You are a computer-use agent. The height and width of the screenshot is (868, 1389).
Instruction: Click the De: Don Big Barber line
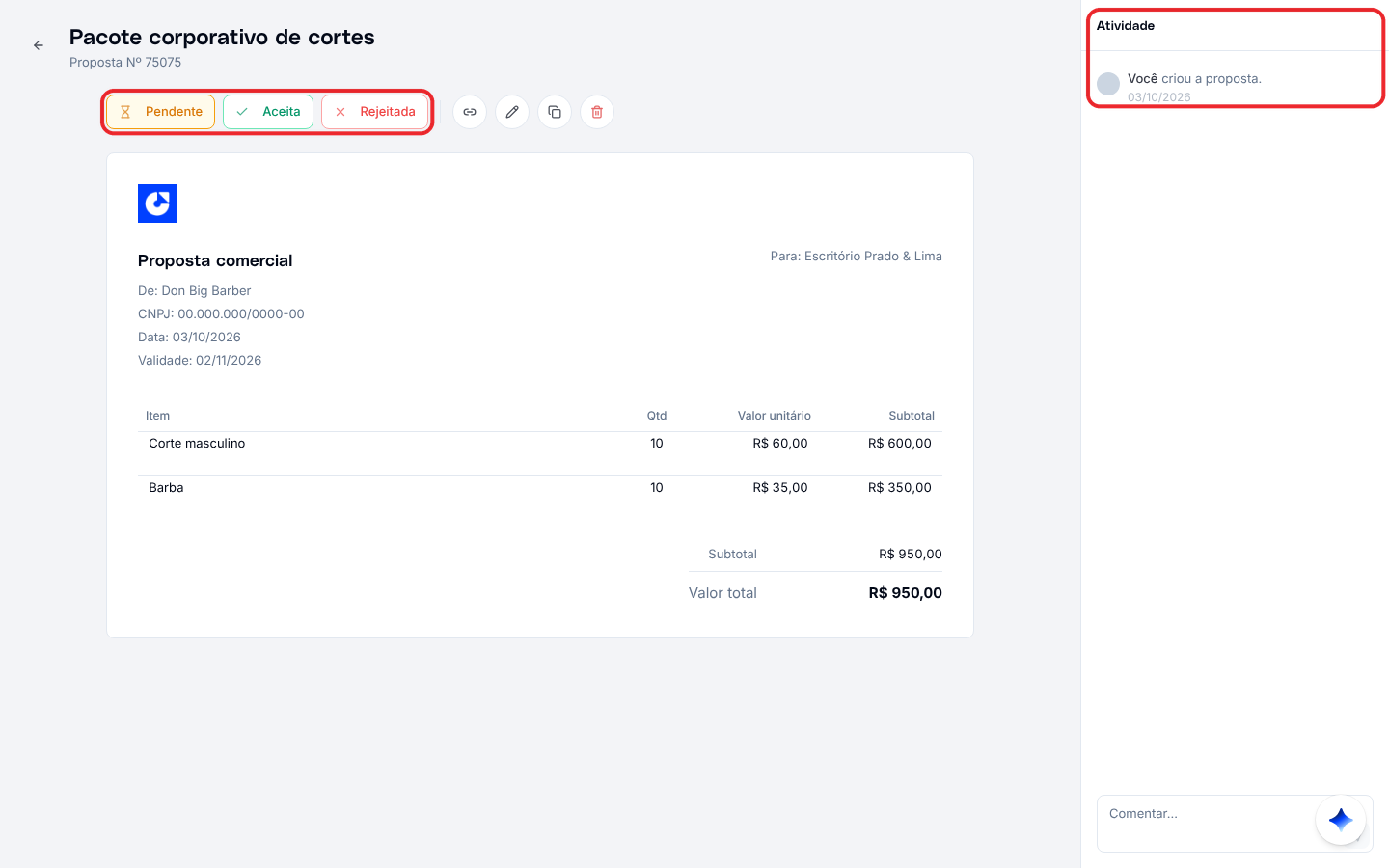(x=194, y=290)
